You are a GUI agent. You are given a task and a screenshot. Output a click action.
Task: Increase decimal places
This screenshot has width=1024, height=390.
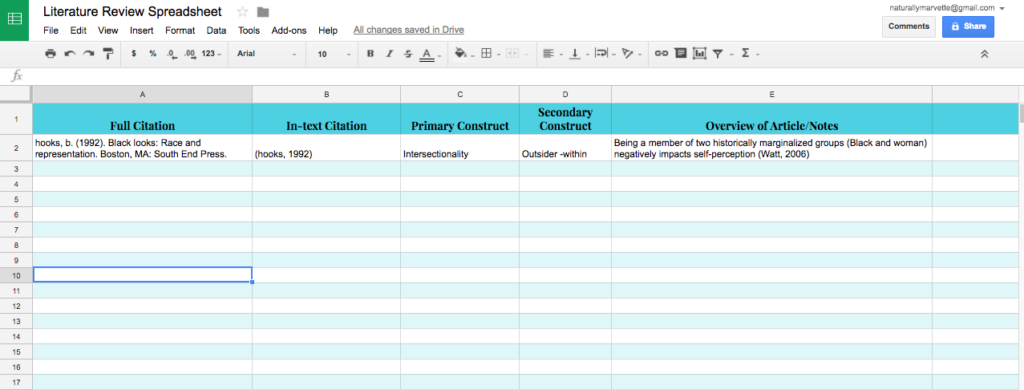click(190, 54)
